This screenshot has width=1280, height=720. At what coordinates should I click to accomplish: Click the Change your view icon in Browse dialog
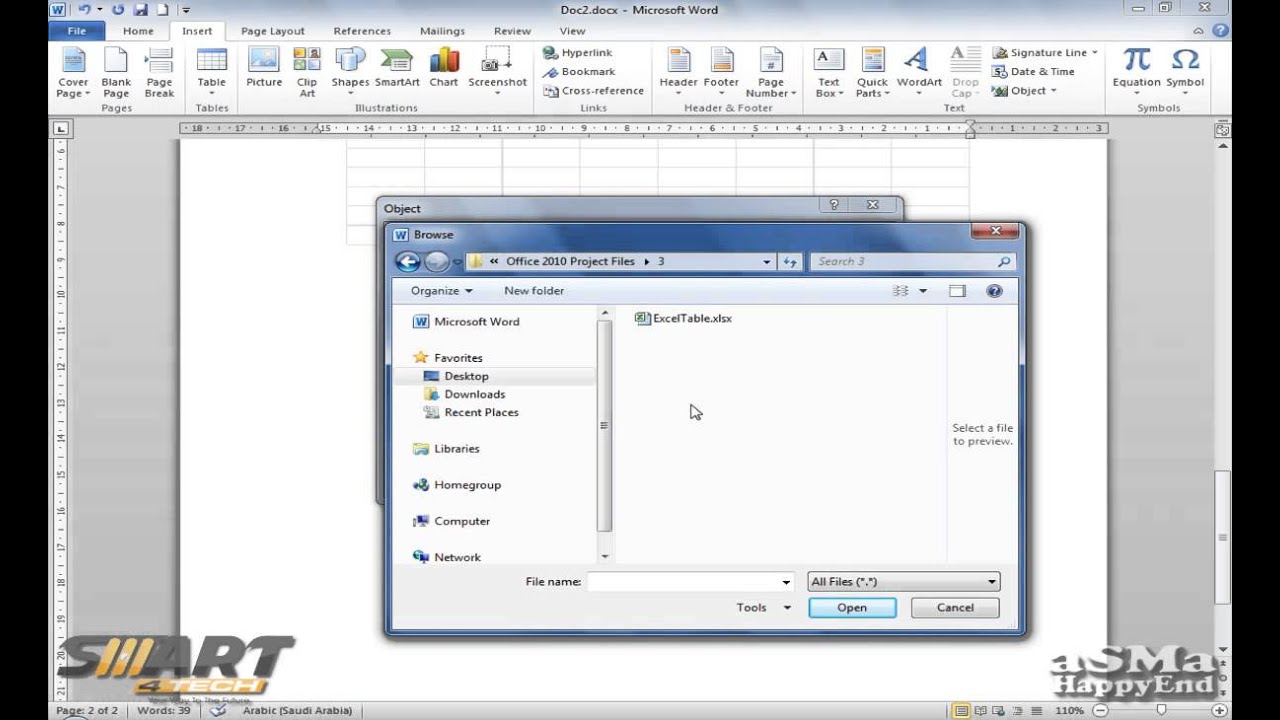tap(901, 291)
